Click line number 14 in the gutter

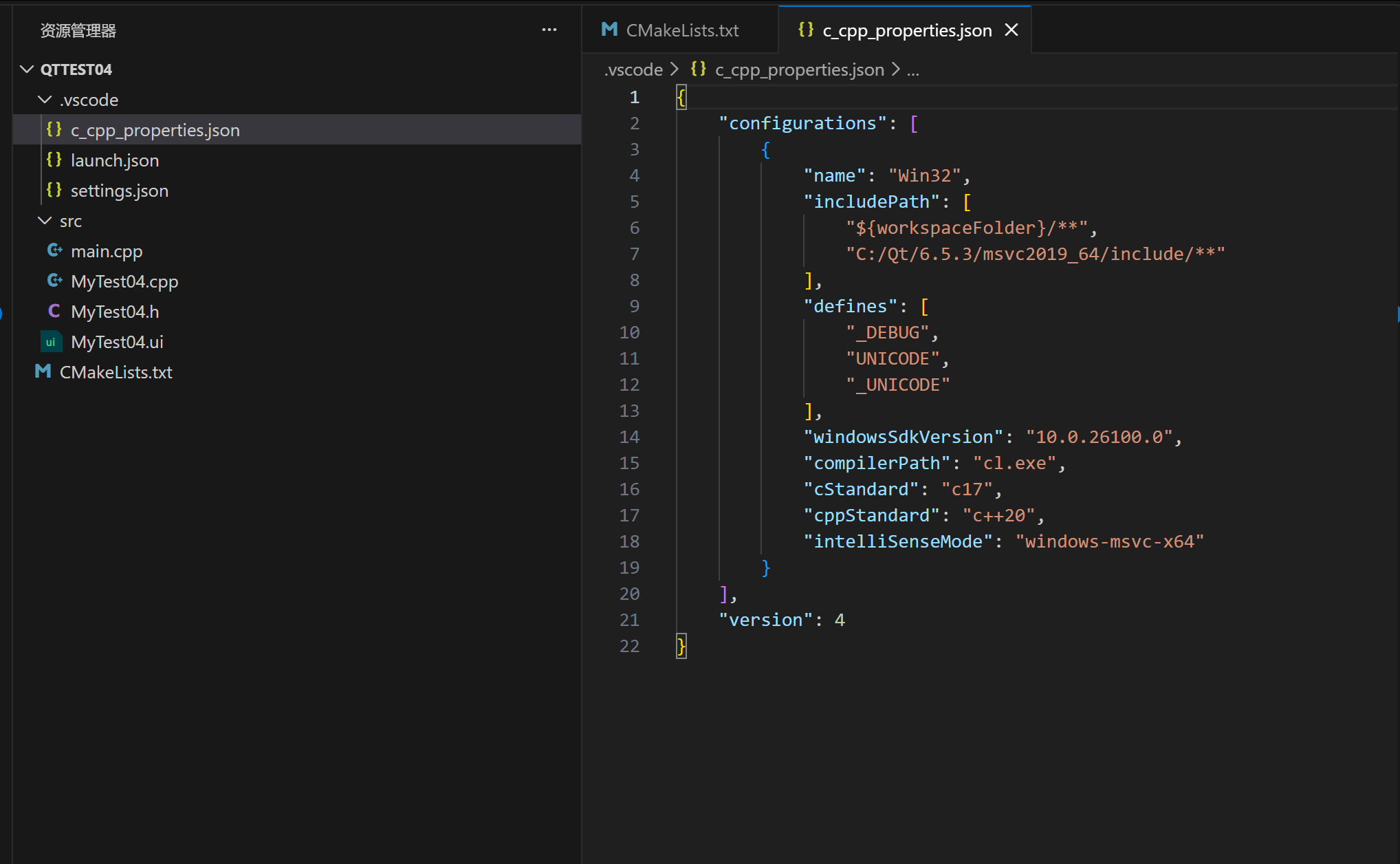tap(629, 437)
